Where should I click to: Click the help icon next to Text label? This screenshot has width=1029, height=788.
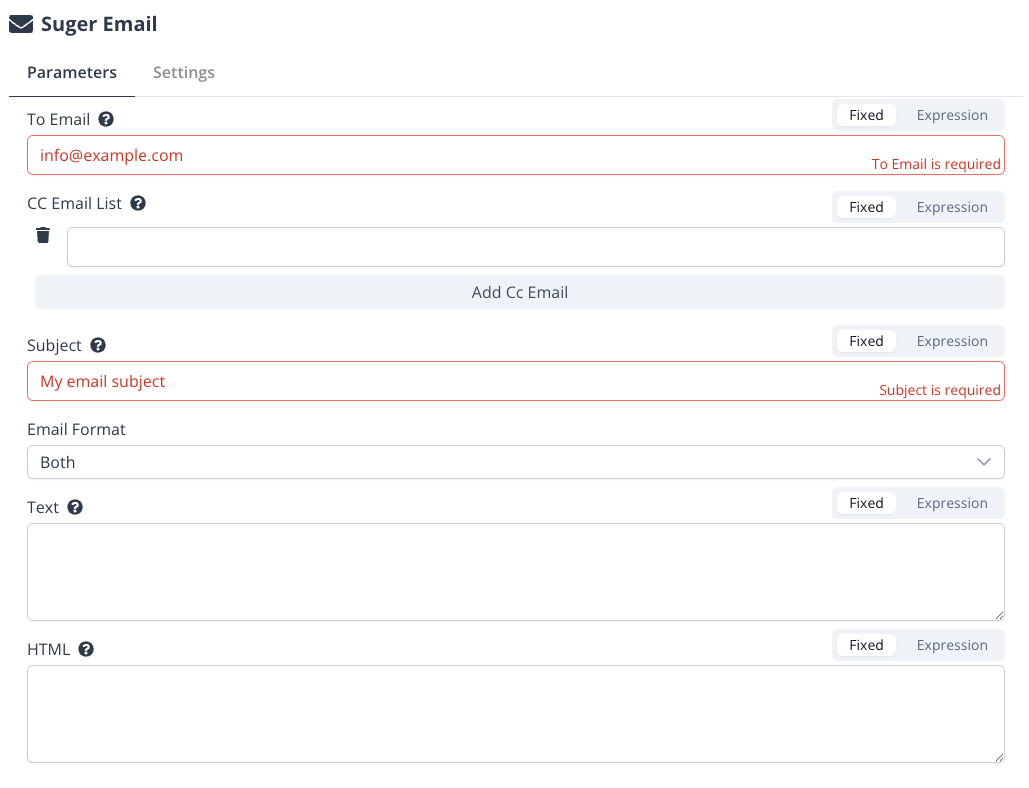tap(75, 507)
